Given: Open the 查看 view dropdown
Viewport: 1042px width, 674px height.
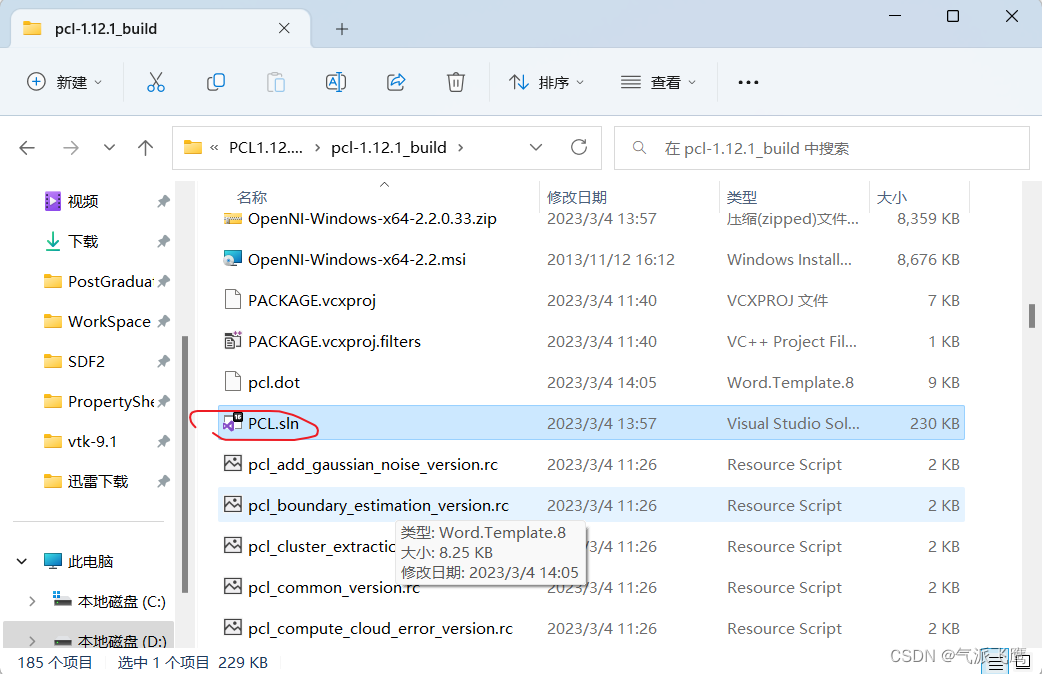Looking at the screenshot, I should point(659,82).
